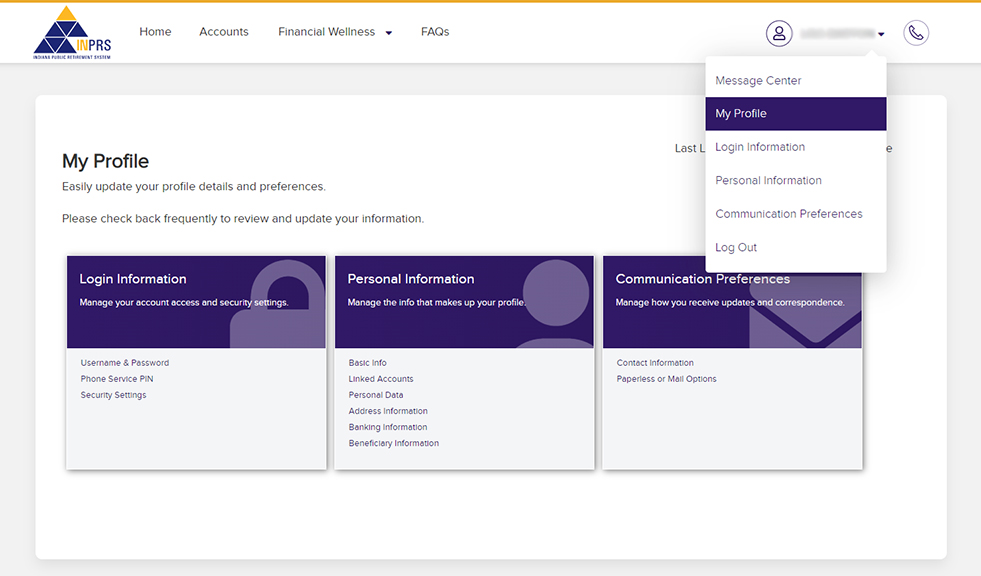Click the Phone Service PIN link
This screenshot has height=576, width=981.
118,378
